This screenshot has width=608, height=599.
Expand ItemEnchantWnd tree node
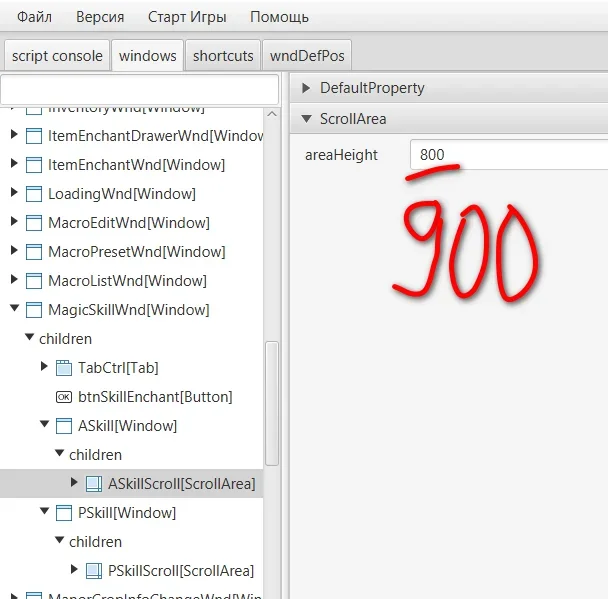point(14,163)
